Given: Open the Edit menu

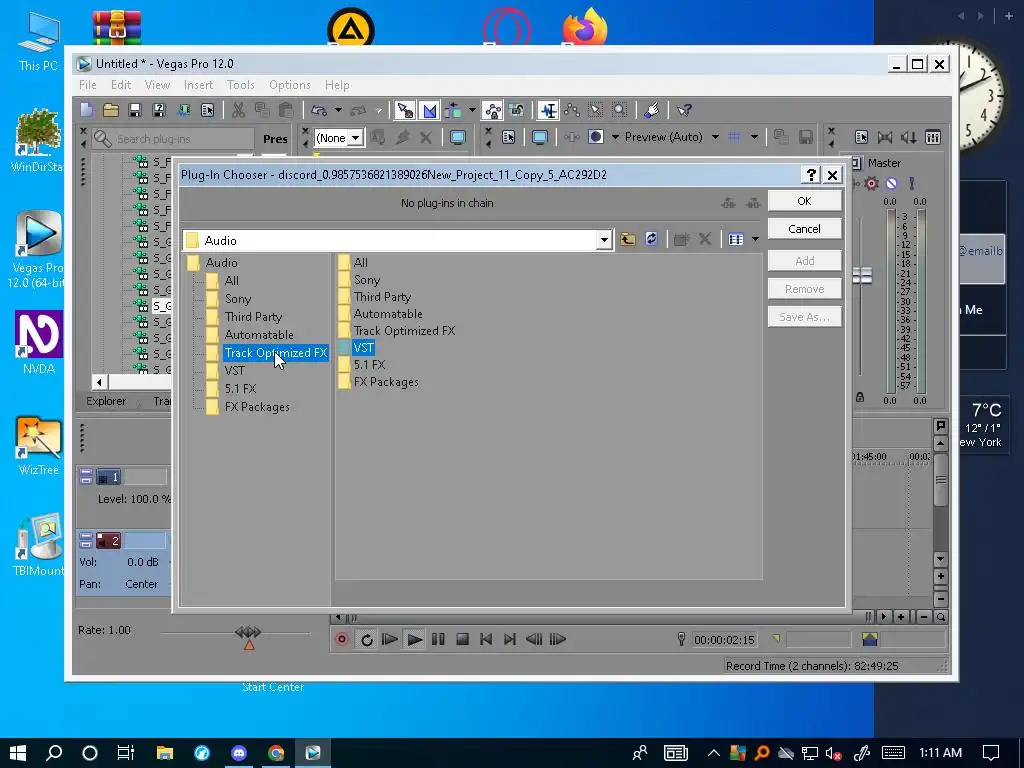Looking at the screenshot, I should [x=121, y=85].
